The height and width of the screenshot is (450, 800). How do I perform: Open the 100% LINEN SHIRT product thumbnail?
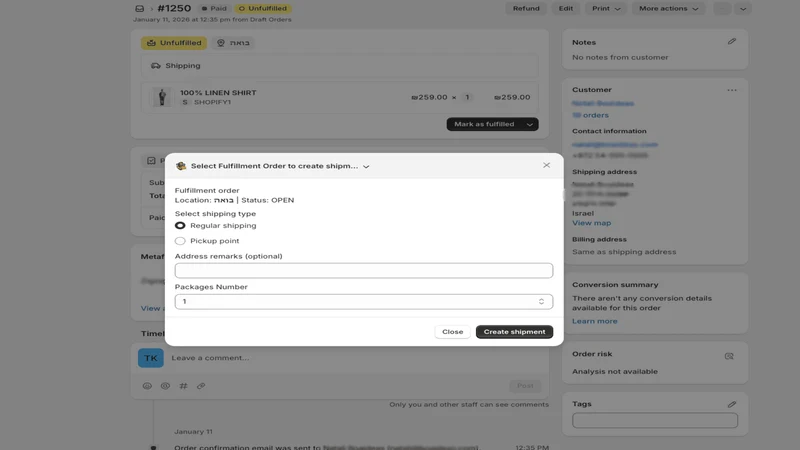pyautogui.click(x=162, y=97)
